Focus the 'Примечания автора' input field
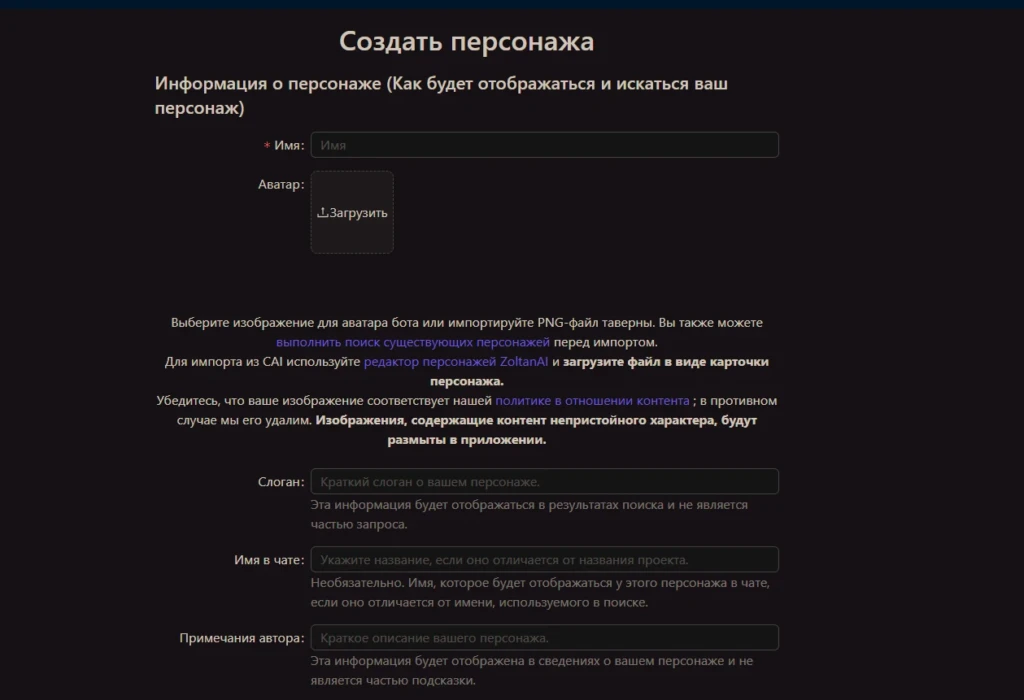This screenshot has height=700, width=1024. point(544,637)
